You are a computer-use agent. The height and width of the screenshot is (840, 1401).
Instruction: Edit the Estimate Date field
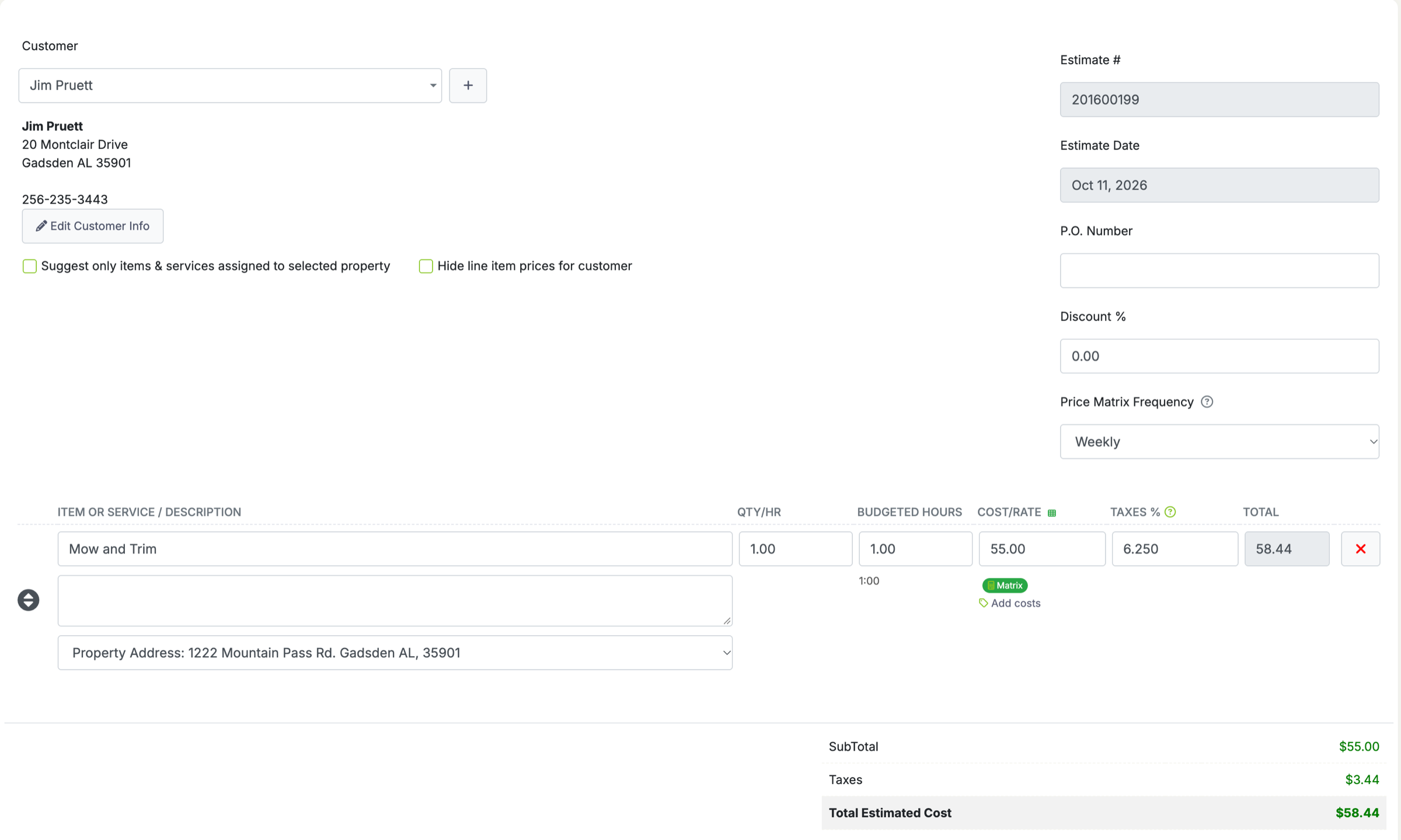[x=1219, y=185]
